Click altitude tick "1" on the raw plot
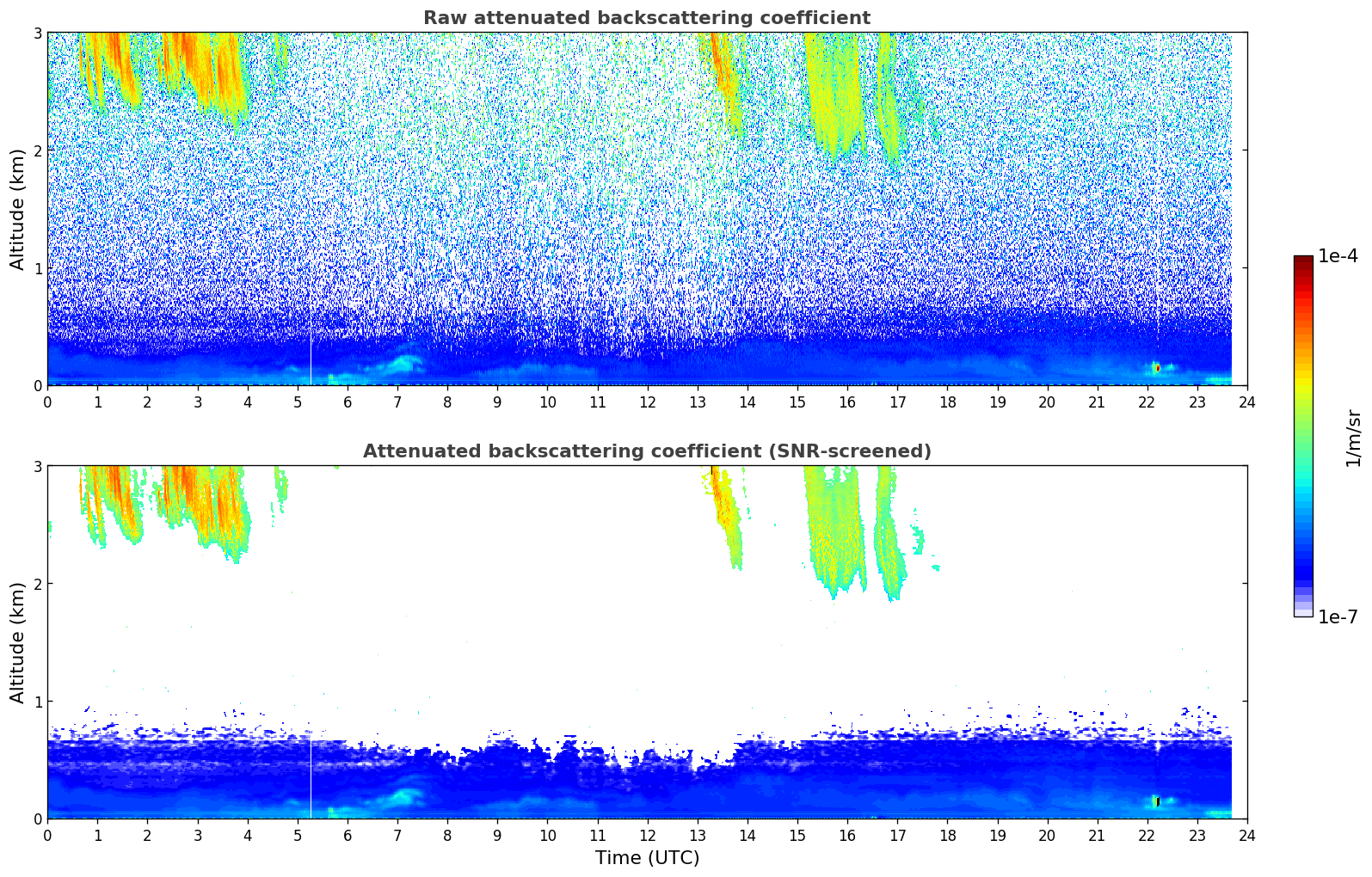Viewport: 1372px width, 877px height. (37, 268)
